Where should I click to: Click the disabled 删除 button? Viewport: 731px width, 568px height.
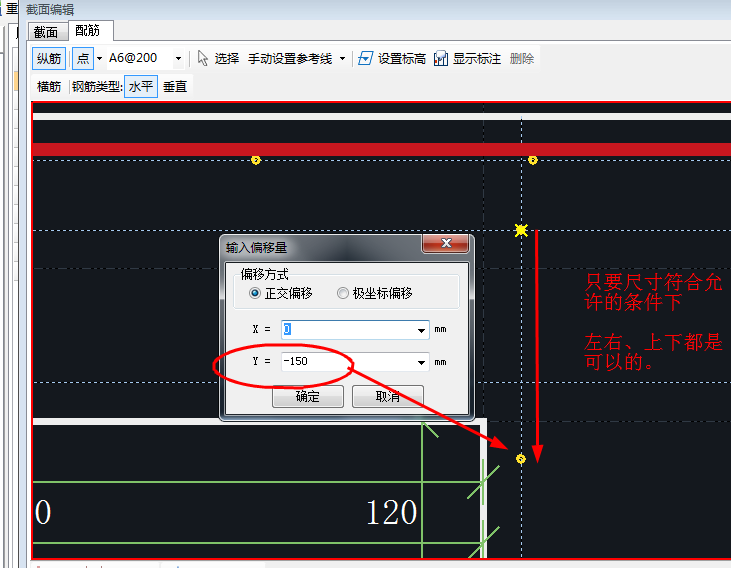522,59
